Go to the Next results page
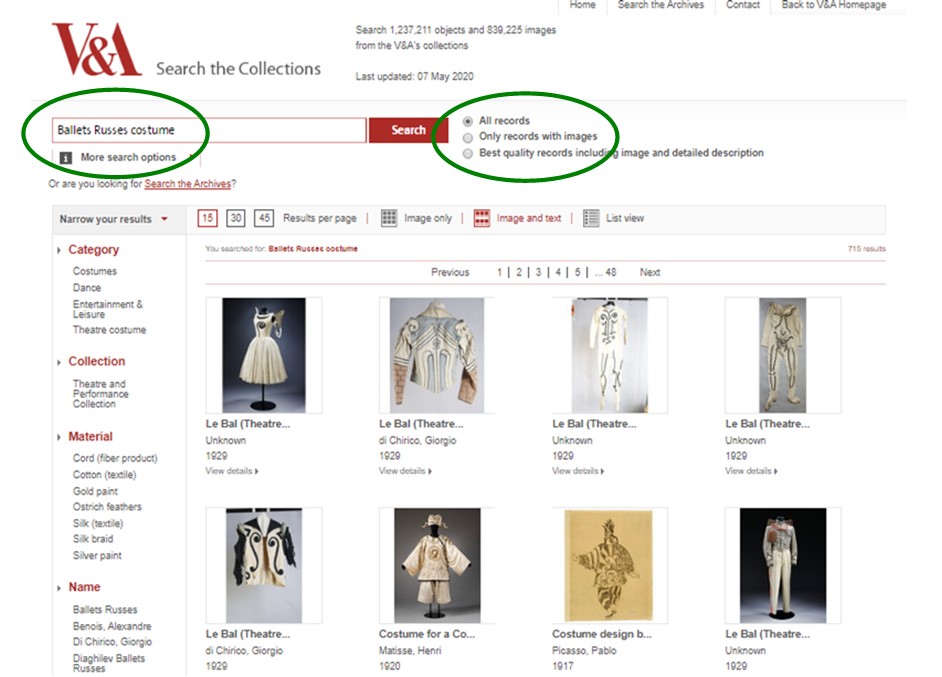 [650, 272]
